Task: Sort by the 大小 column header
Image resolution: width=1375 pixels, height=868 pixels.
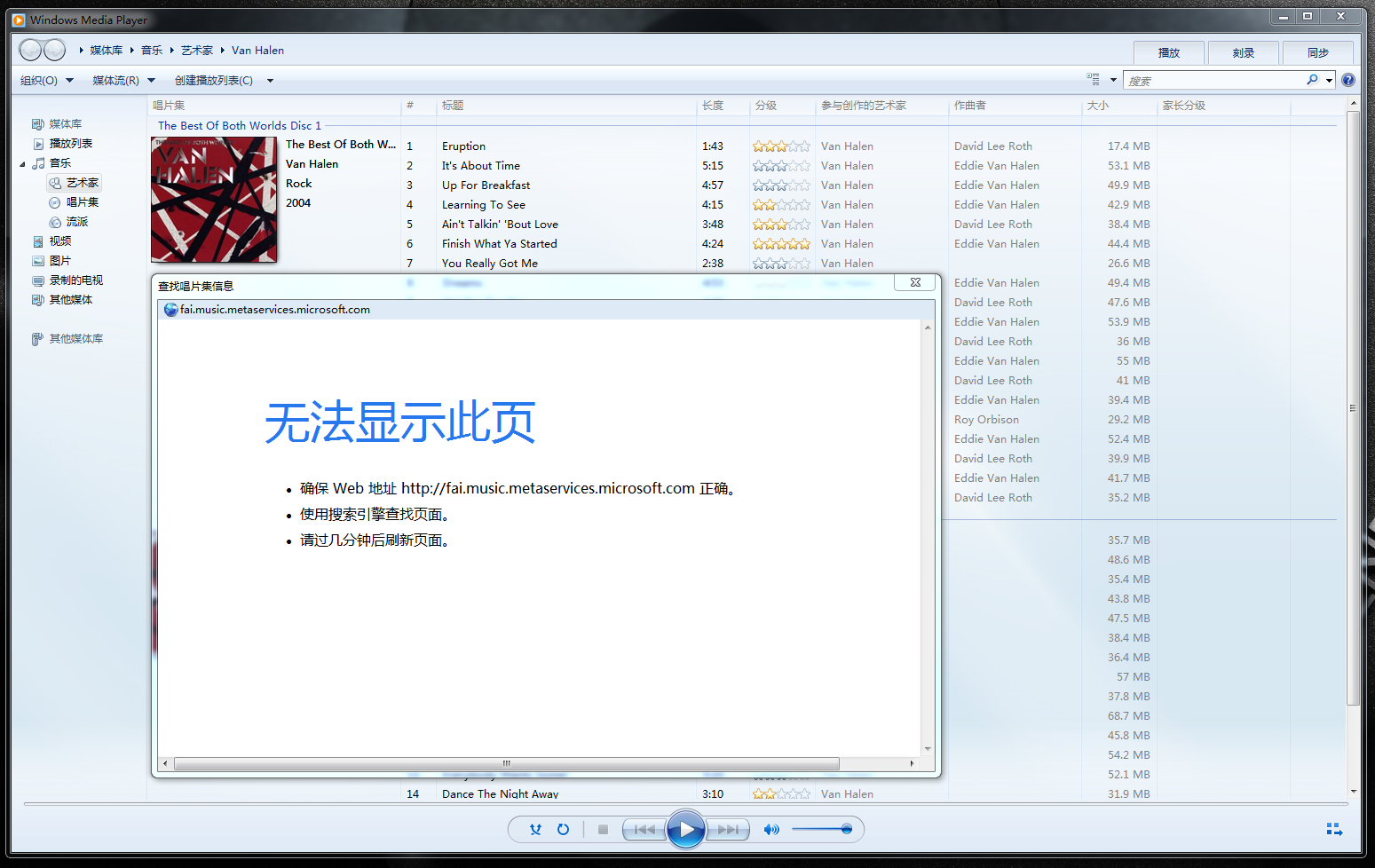Action: [x=1098, y=106]
